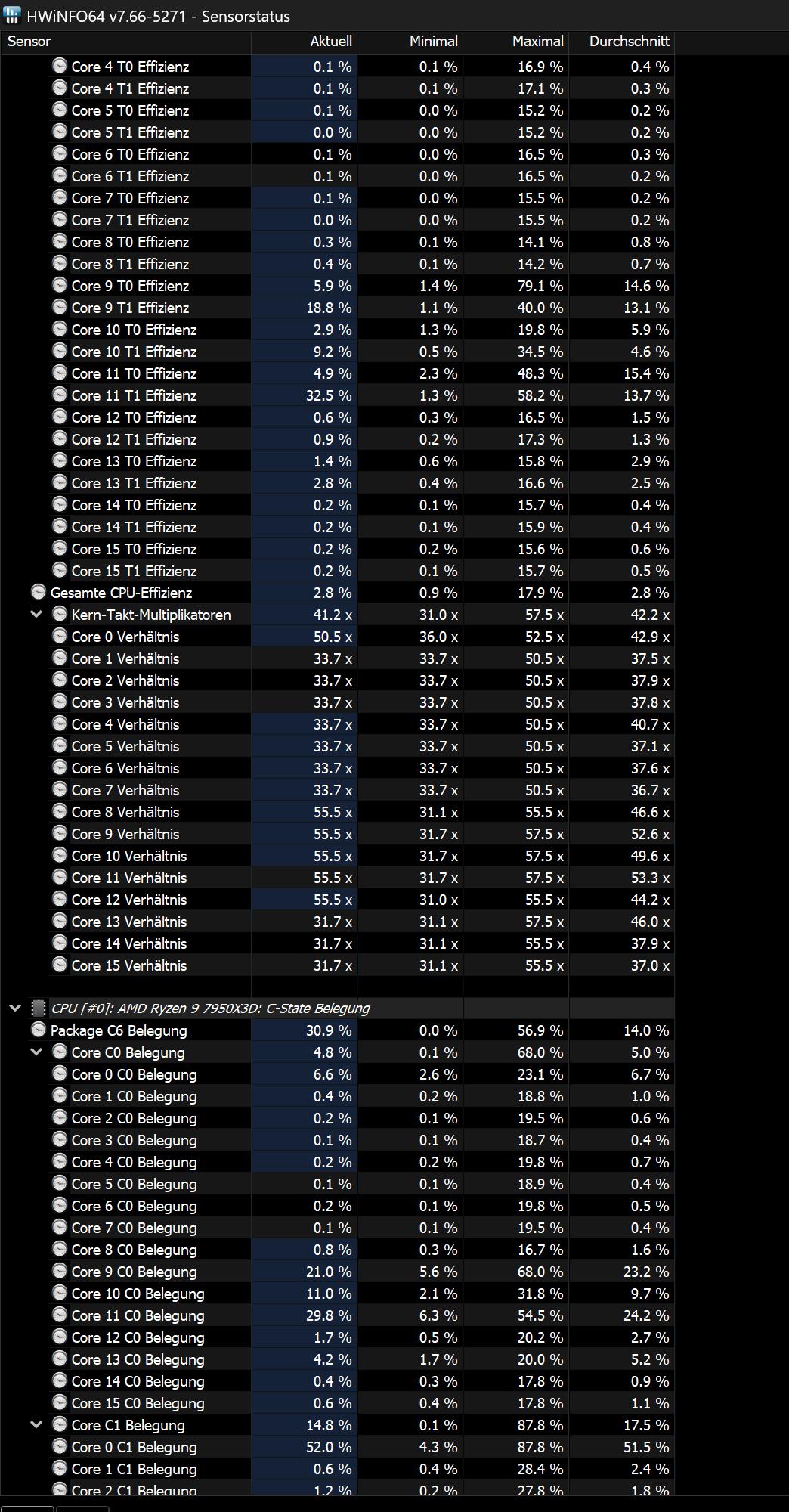Image resolution: width=789 pixels, height=1512 pixels.
Task: Click the Aktuell column header
Action: point(304,42)
